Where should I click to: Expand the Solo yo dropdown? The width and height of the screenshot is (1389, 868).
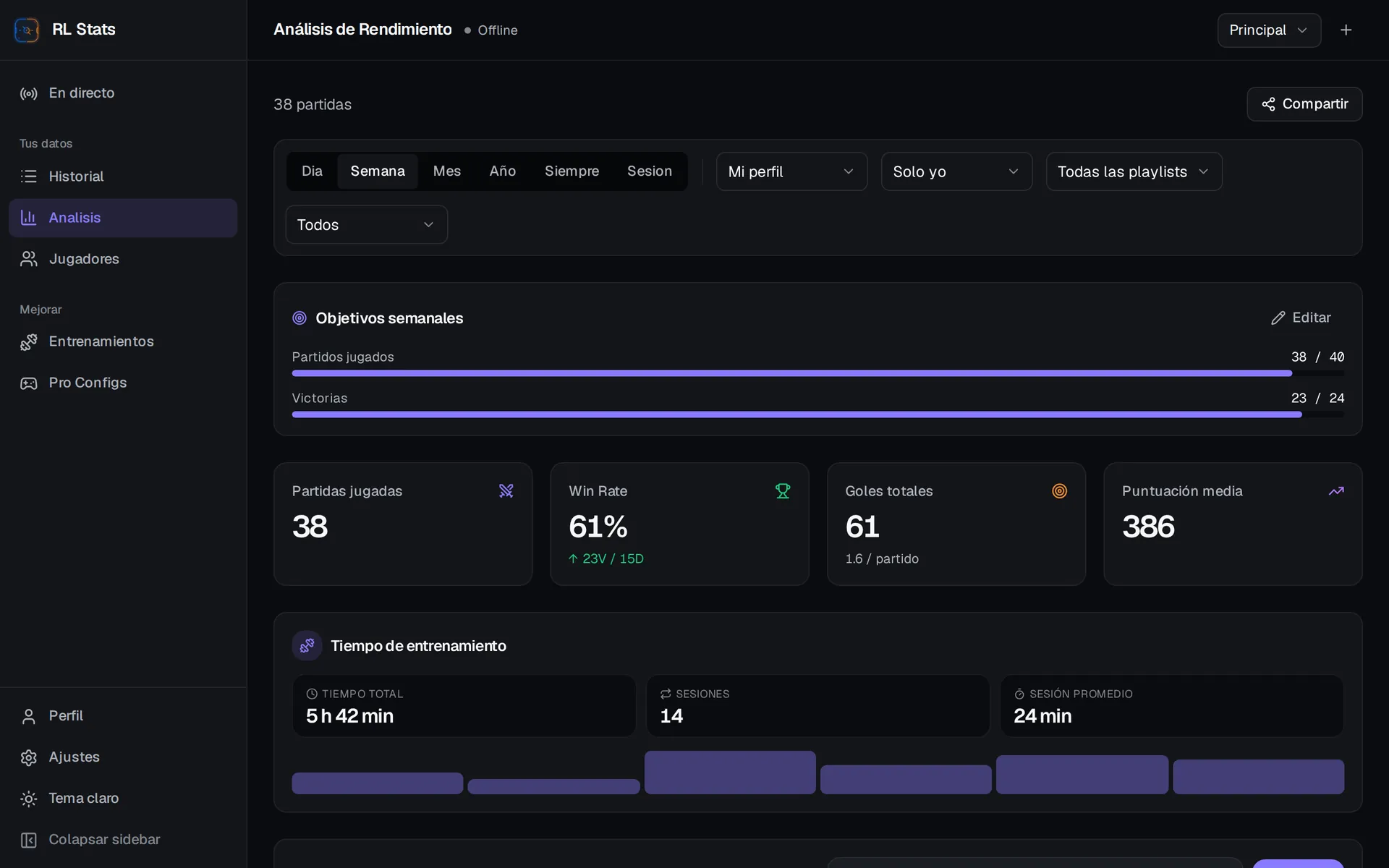click(956, 171)
